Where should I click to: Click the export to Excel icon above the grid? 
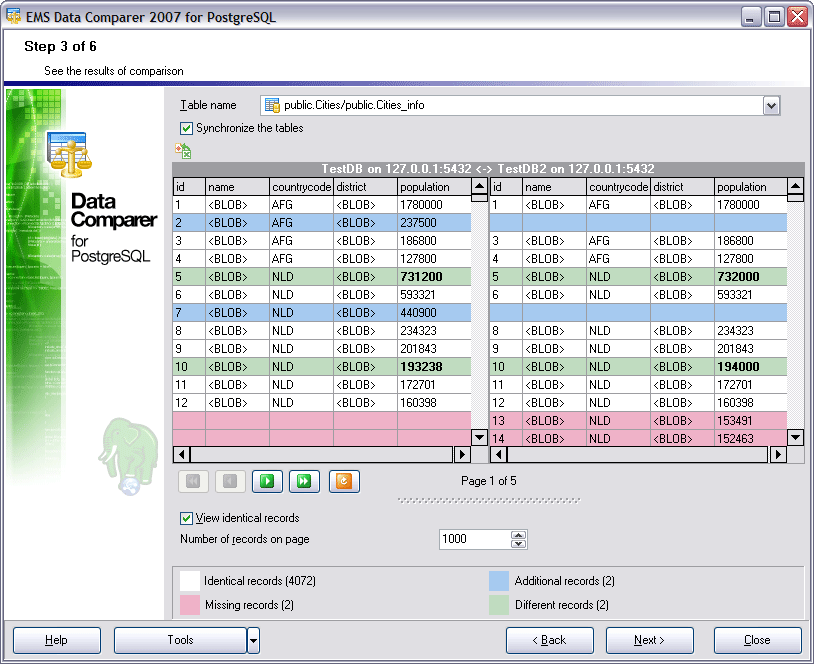point(183,151)
